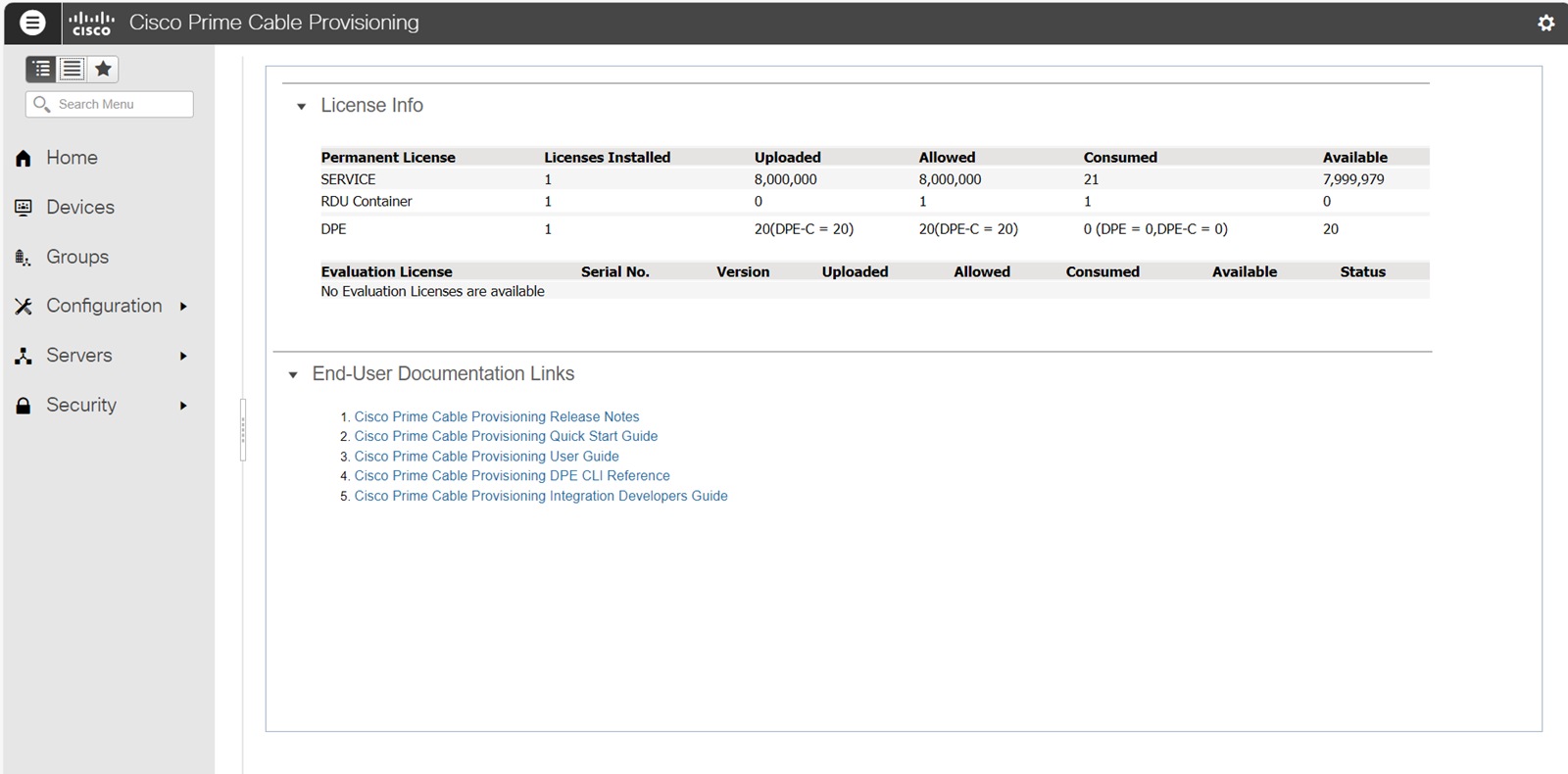Open the settings gear icon
This screenshot has height=774, width=1568.
[x=1545, y=23]
